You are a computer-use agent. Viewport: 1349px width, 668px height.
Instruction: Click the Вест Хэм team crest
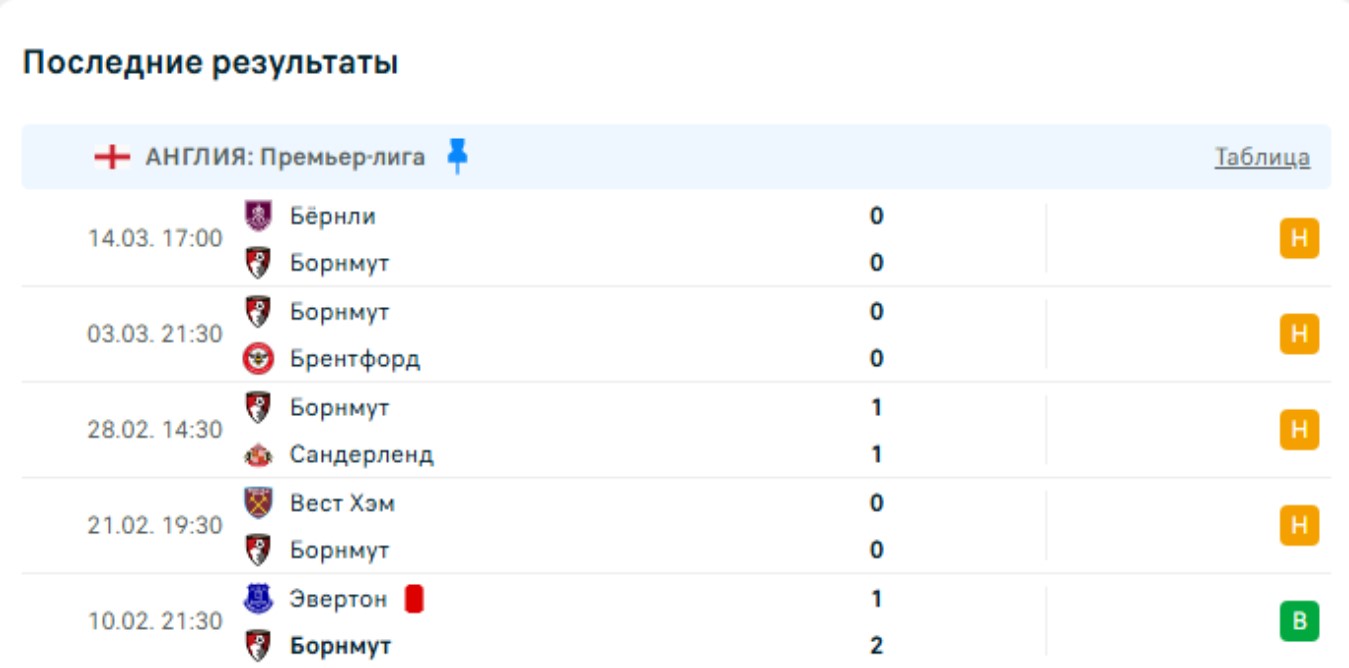[x=258, y=502]
